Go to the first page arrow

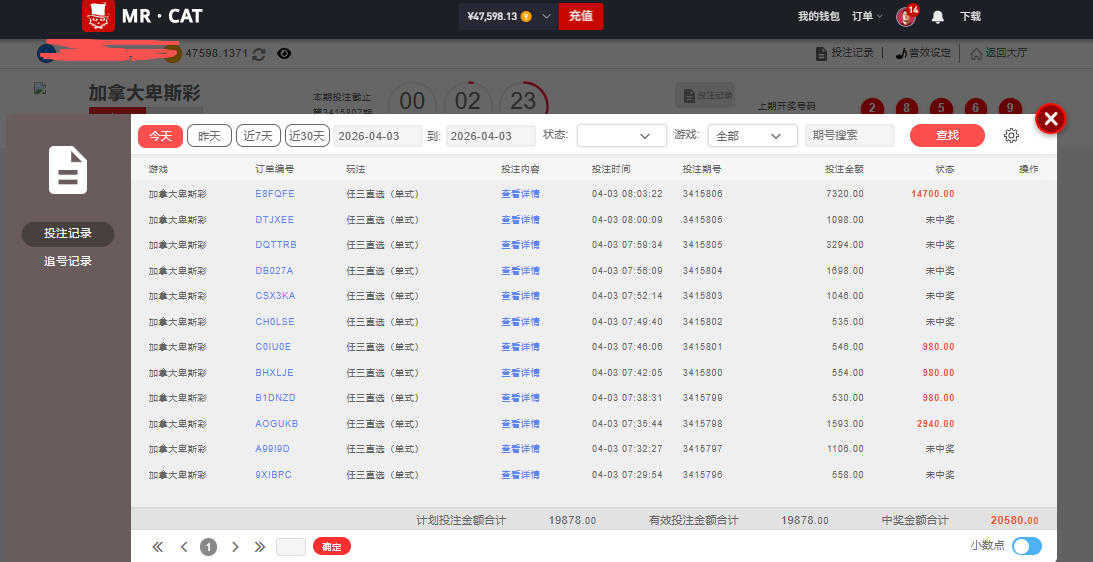coord(157,547)
